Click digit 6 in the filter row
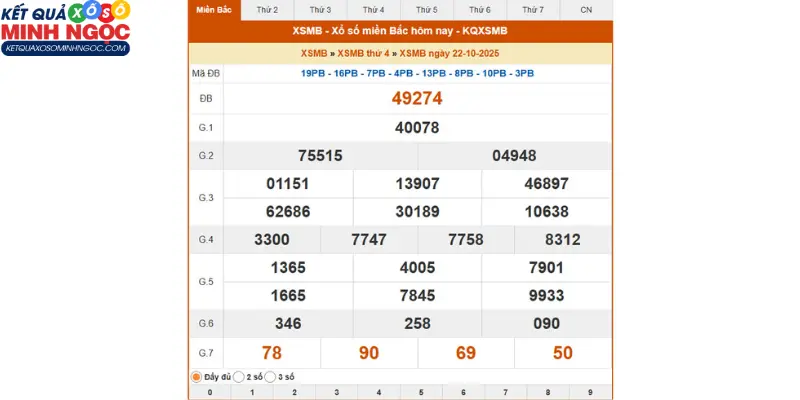800x400 pixels. [x=463, y=392]
